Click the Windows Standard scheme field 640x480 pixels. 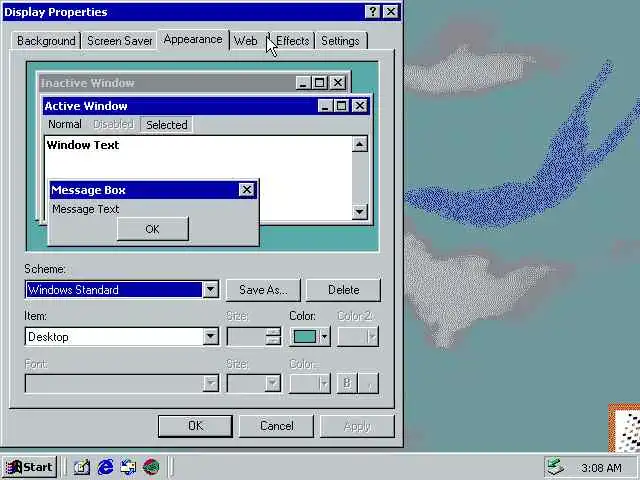click(x=114, y=289)
